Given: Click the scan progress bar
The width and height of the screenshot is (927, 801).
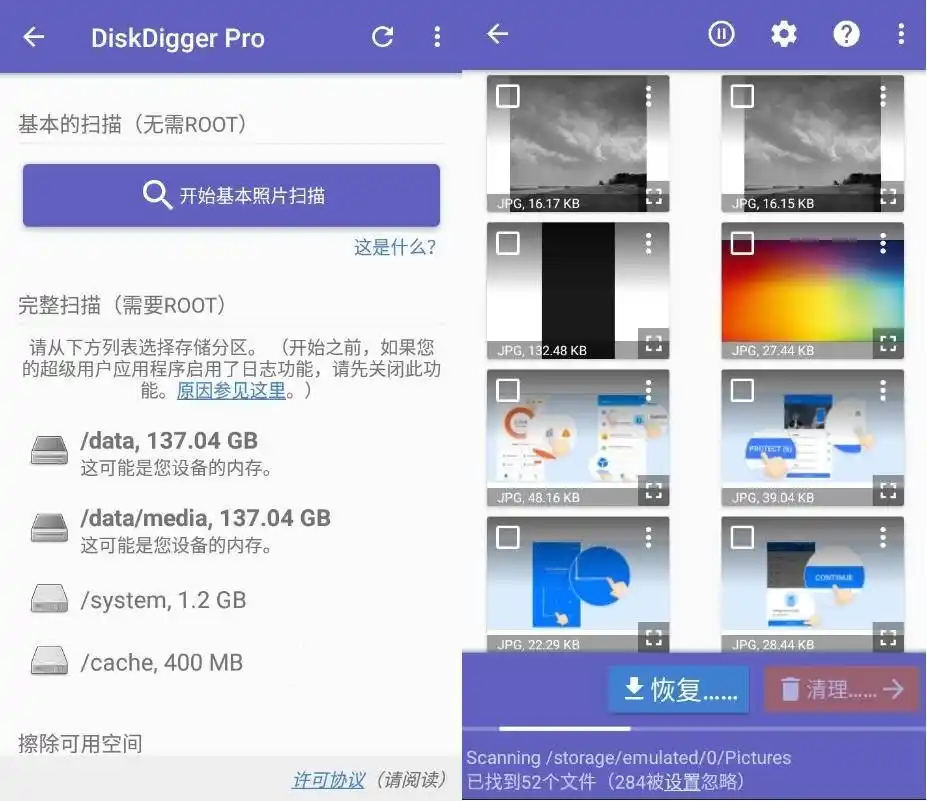Looking at the screenshot, I should coord(693,729).
